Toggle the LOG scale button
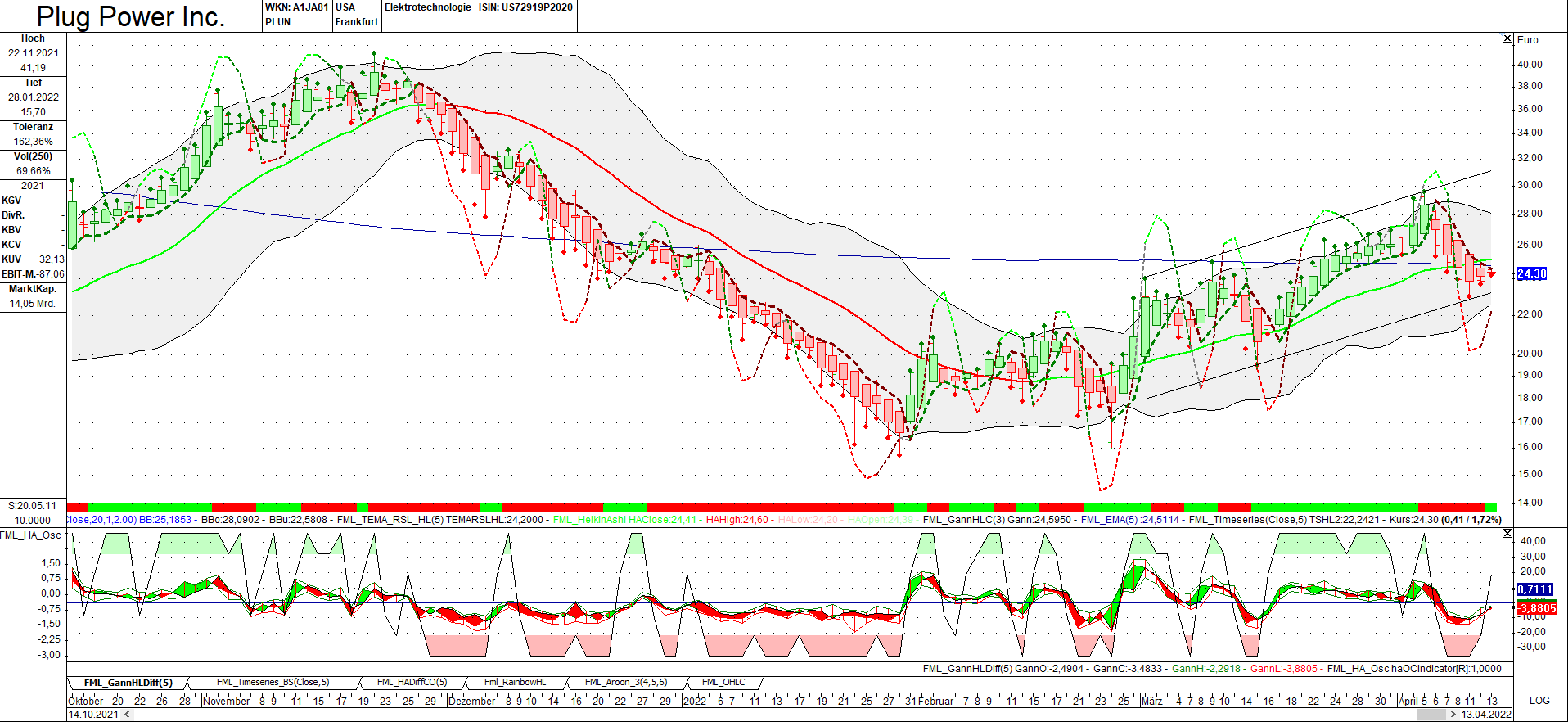The height and width of the screenshot is (722, 1568). point(1539,701)
